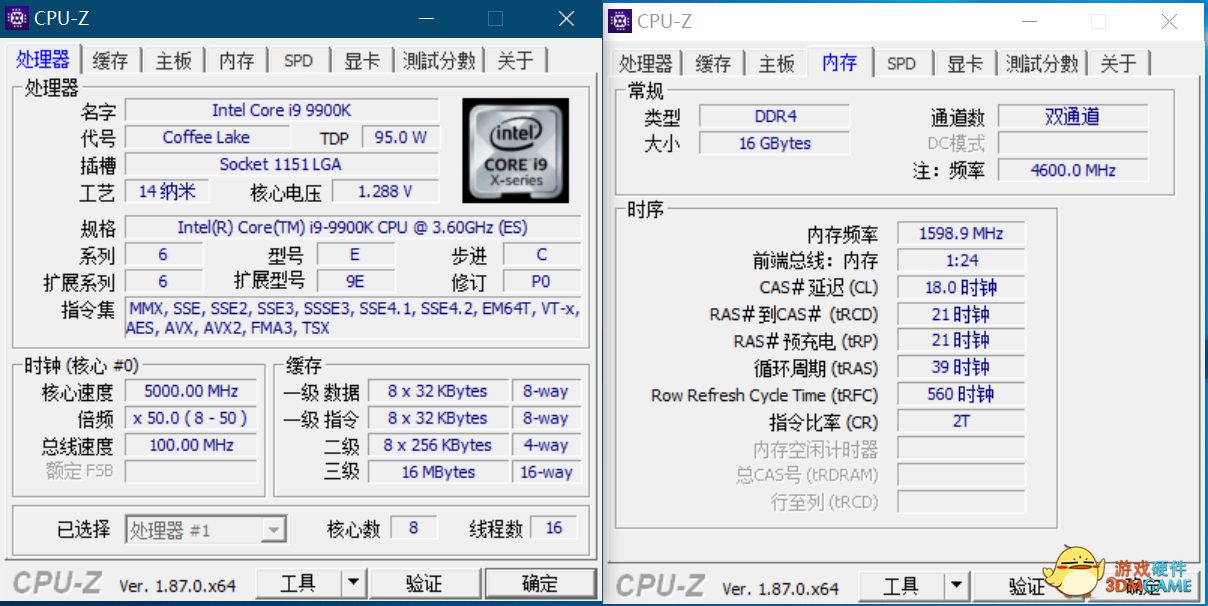This screenshot has width=1208, height=606.
Task: Click the 14 纳米 technology value
Action: point(167,191)
